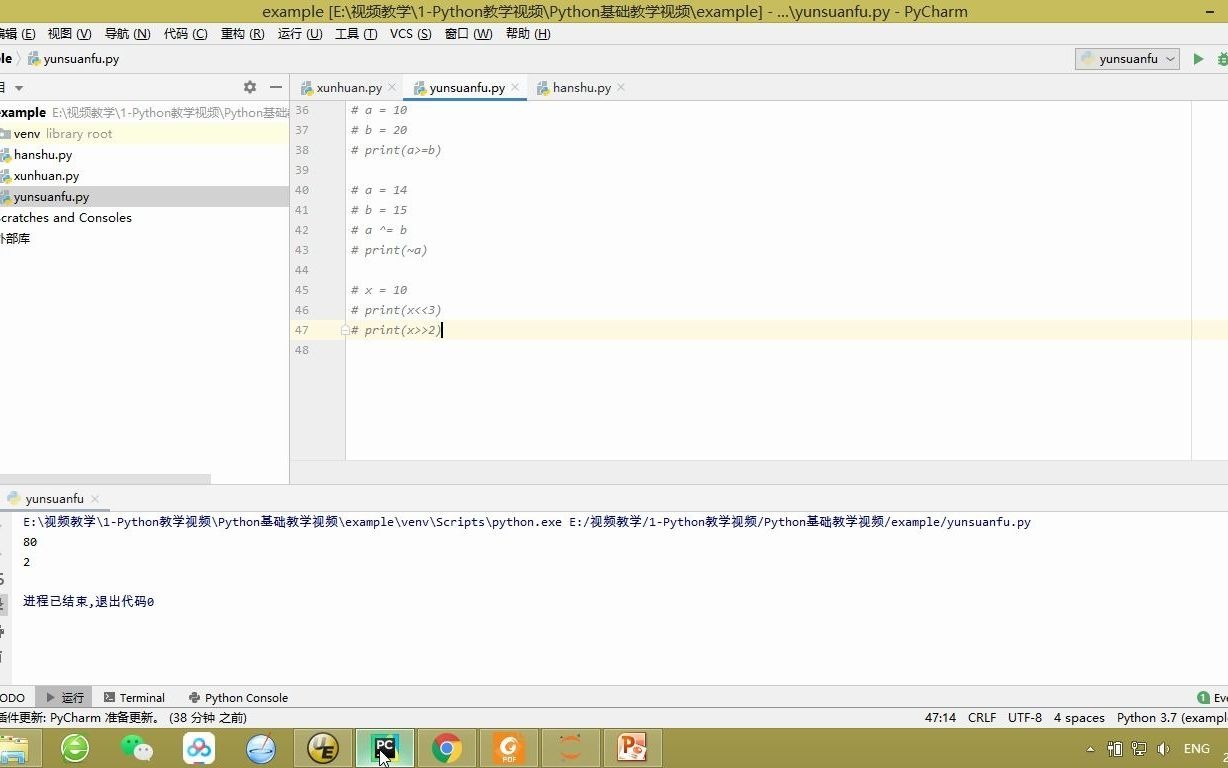Viewport: 1228px width, 768px height.
Task: Open the project view dropdown arrow
Action: 18,87
